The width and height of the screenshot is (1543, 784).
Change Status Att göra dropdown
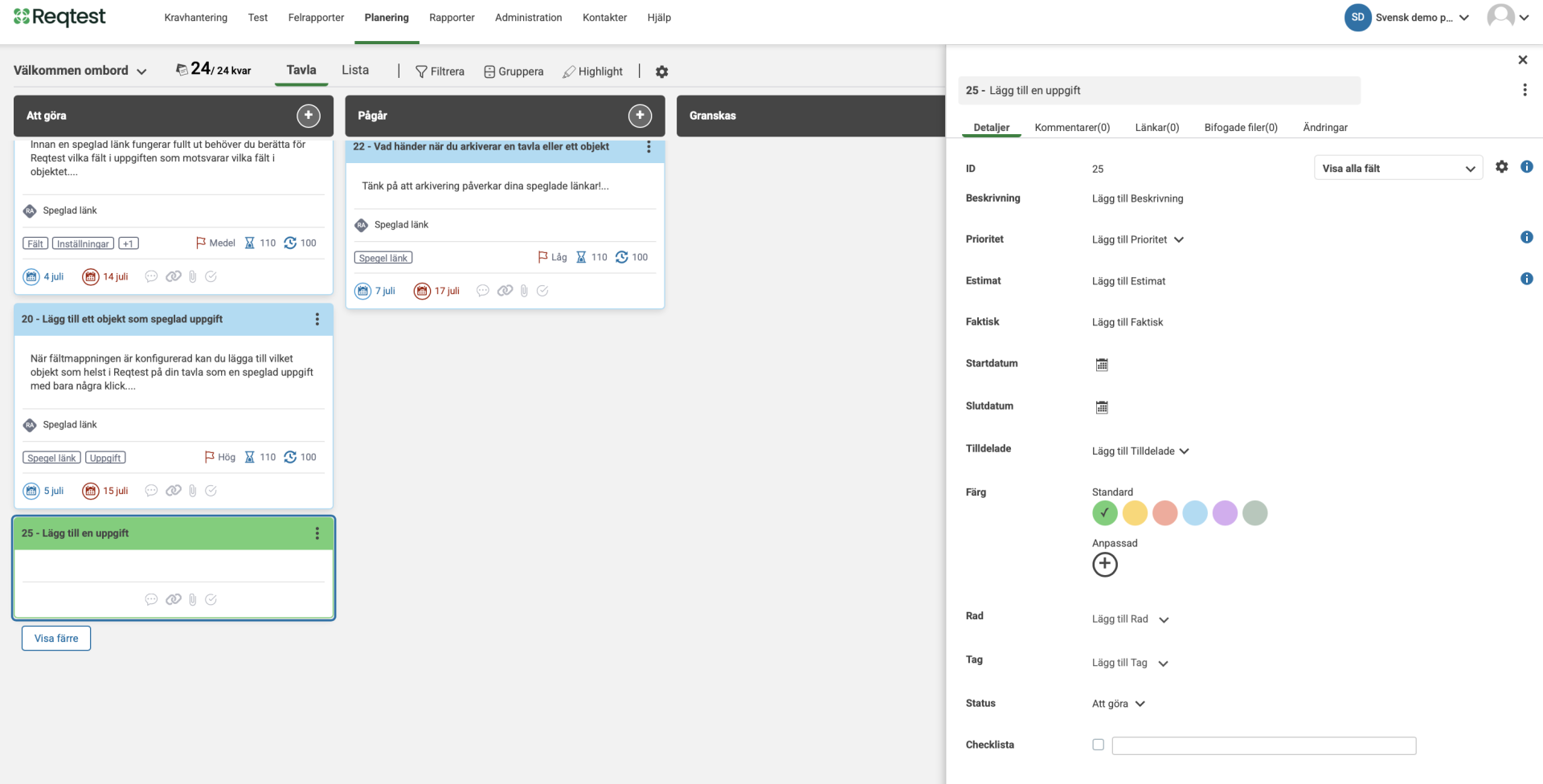1118,704
